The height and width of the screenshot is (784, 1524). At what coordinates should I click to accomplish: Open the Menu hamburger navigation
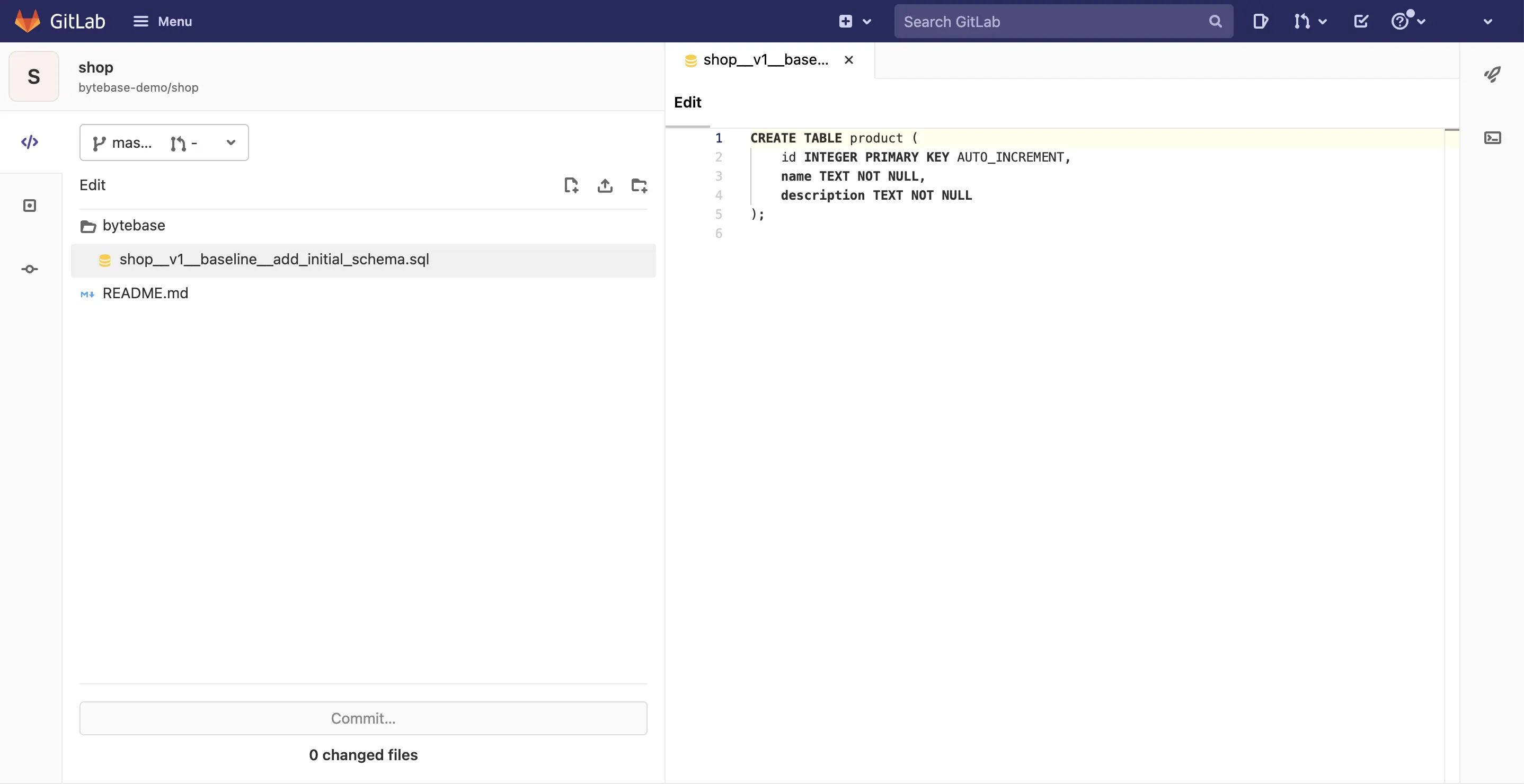[163, 21]
